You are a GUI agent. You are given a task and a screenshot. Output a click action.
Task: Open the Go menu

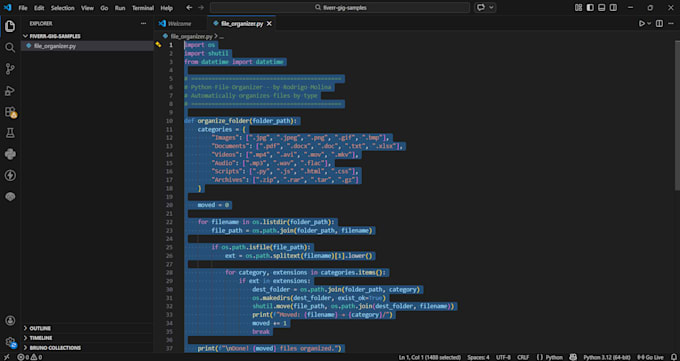104,8
